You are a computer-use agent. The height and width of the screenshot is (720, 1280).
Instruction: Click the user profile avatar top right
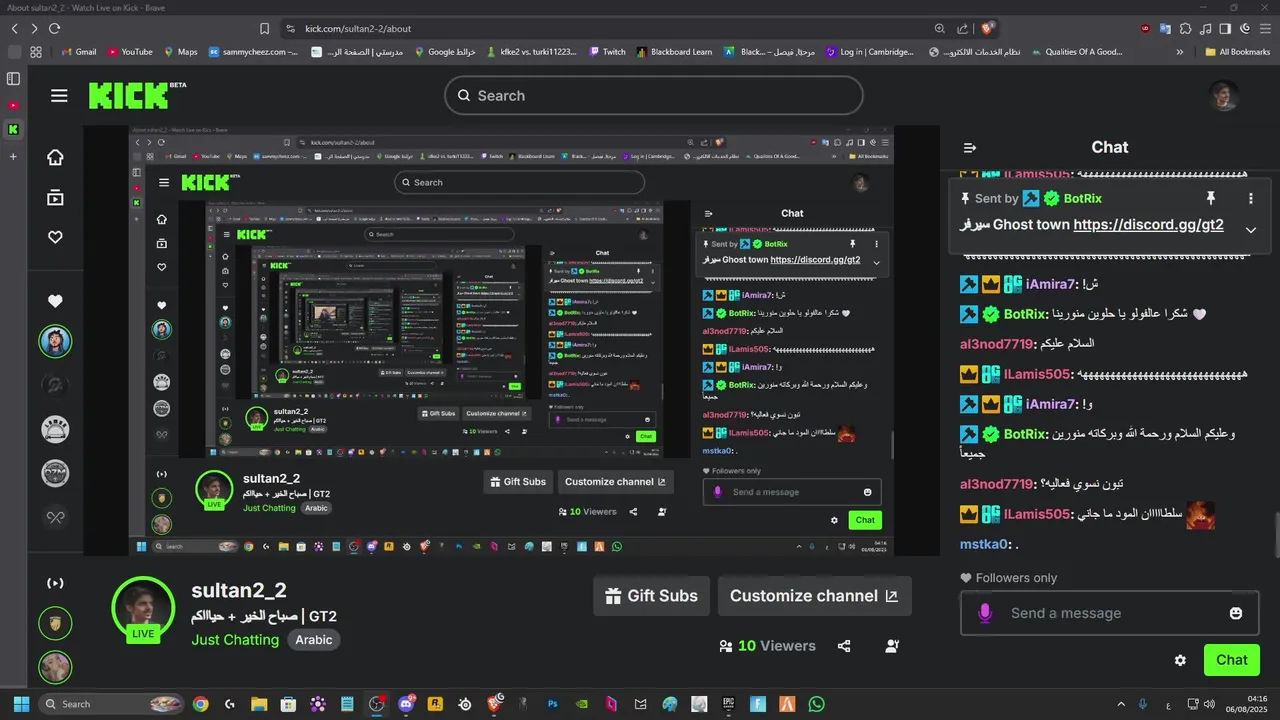pos(1224,96)
